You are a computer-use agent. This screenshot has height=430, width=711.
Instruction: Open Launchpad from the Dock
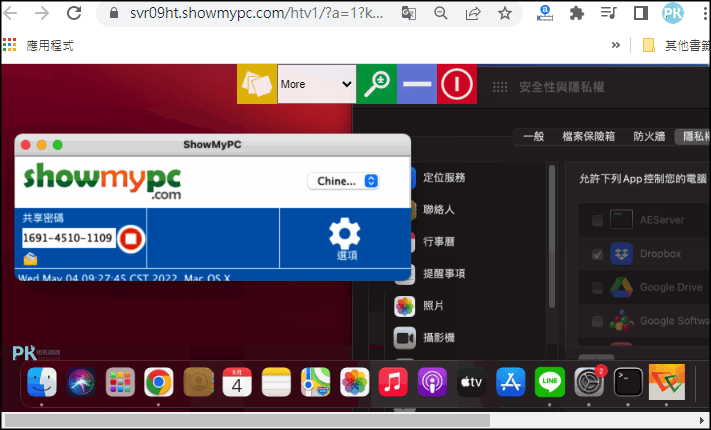[x=120, y=382]
